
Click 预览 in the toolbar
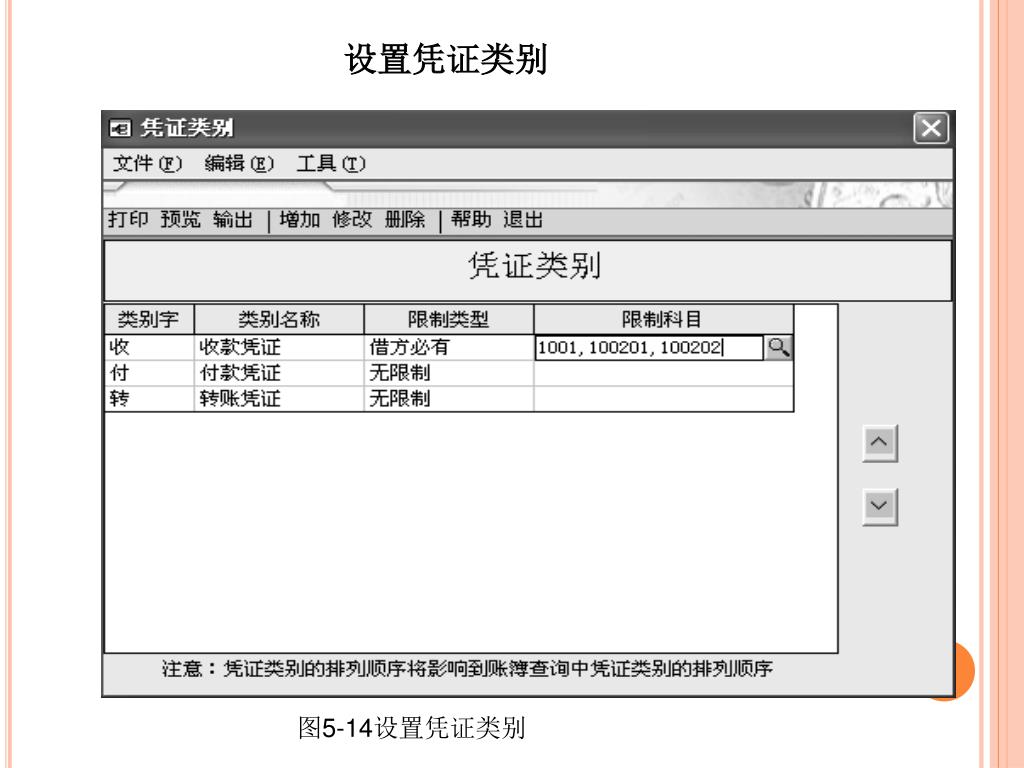tap(180, 219)
